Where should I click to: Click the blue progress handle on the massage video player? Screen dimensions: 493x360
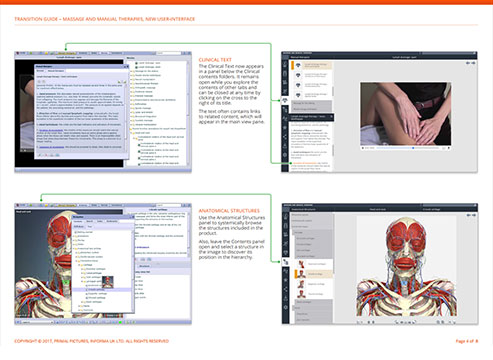point(413,148)
